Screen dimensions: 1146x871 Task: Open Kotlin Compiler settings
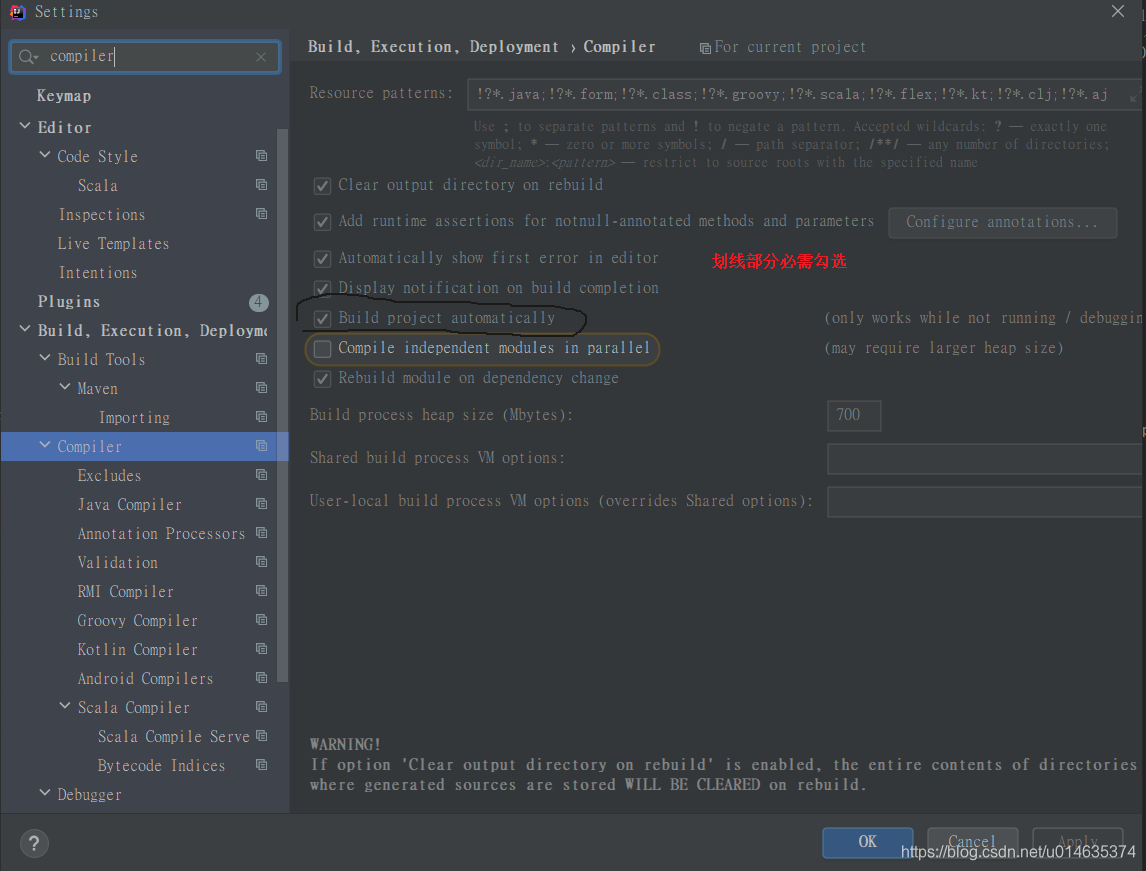click(x=137, y=650)
